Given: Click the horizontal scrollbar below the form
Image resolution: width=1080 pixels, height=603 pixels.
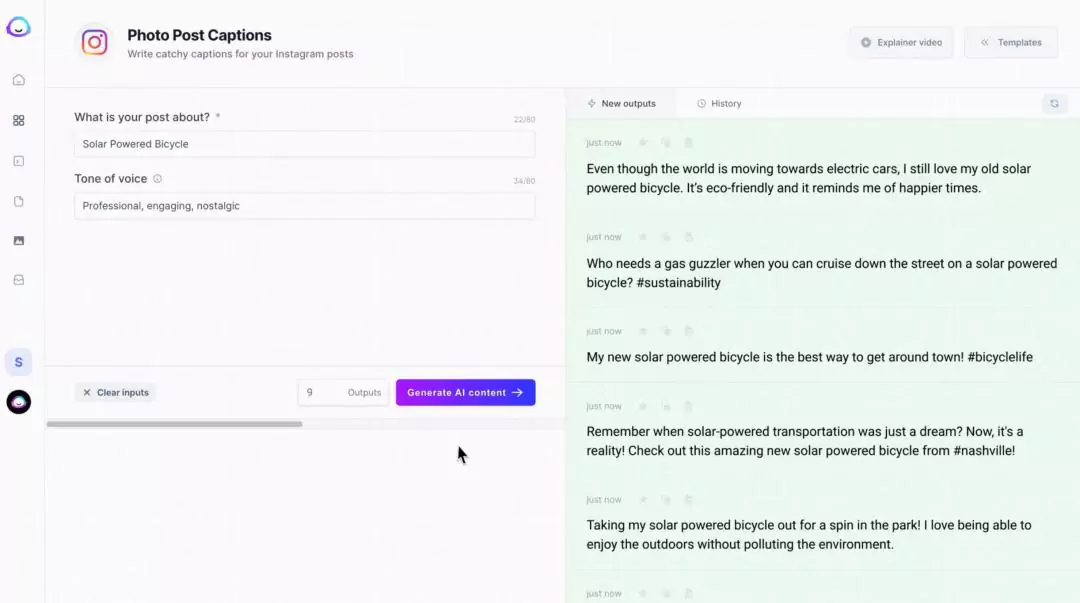Looking at the screenshot, I should (x=174, y=424).
